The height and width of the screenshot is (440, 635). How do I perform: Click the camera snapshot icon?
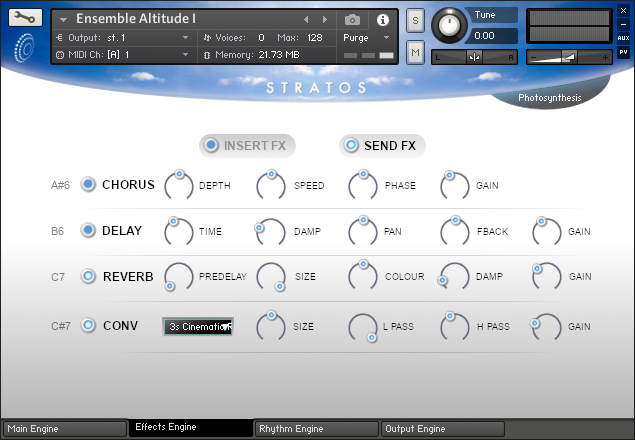(352, 19)
